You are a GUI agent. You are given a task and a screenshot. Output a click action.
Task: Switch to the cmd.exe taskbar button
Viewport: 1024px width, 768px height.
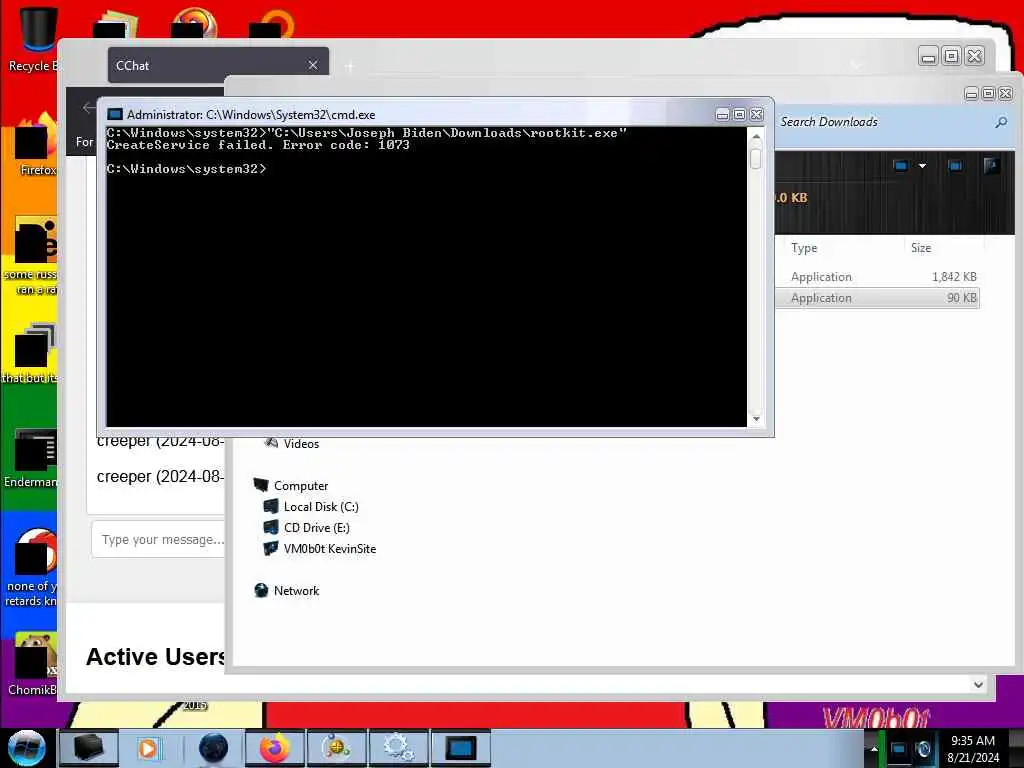(x=460, y=748)
